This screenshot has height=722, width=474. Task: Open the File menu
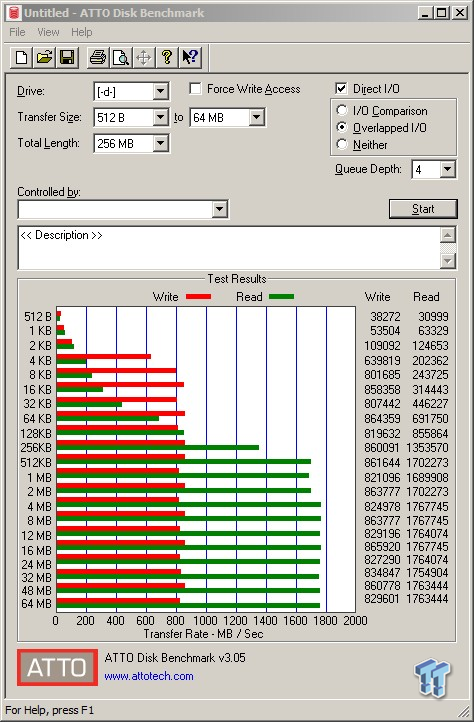(x=18, y=32)
